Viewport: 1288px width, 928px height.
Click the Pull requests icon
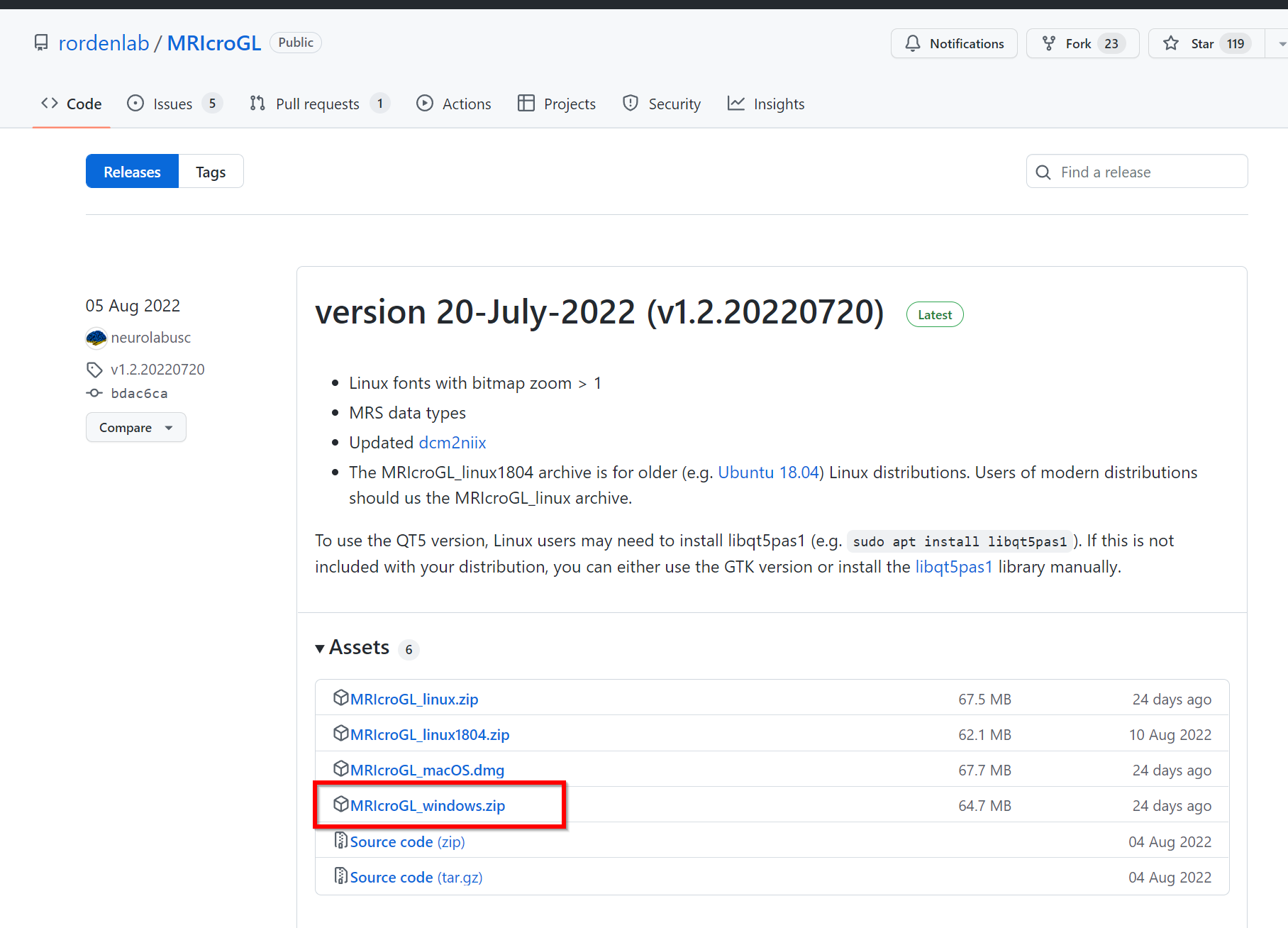click(257, 104)
